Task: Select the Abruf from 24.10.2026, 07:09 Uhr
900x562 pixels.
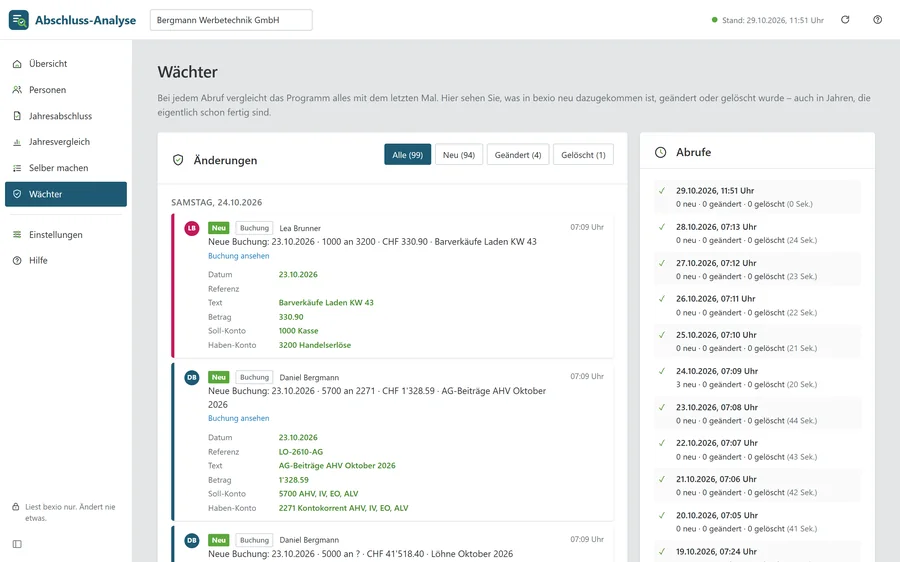Action: click(x=757, y=377)
